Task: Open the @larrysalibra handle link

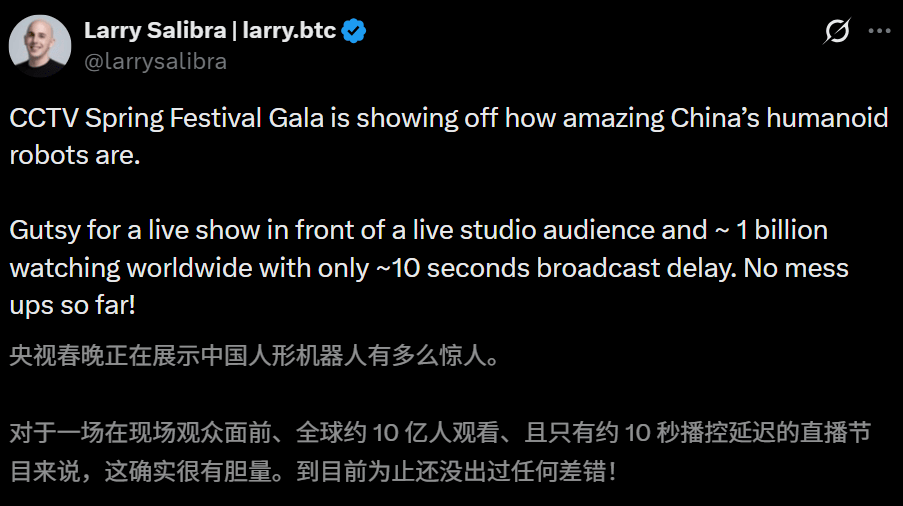Action: click(x=155, y=61)
